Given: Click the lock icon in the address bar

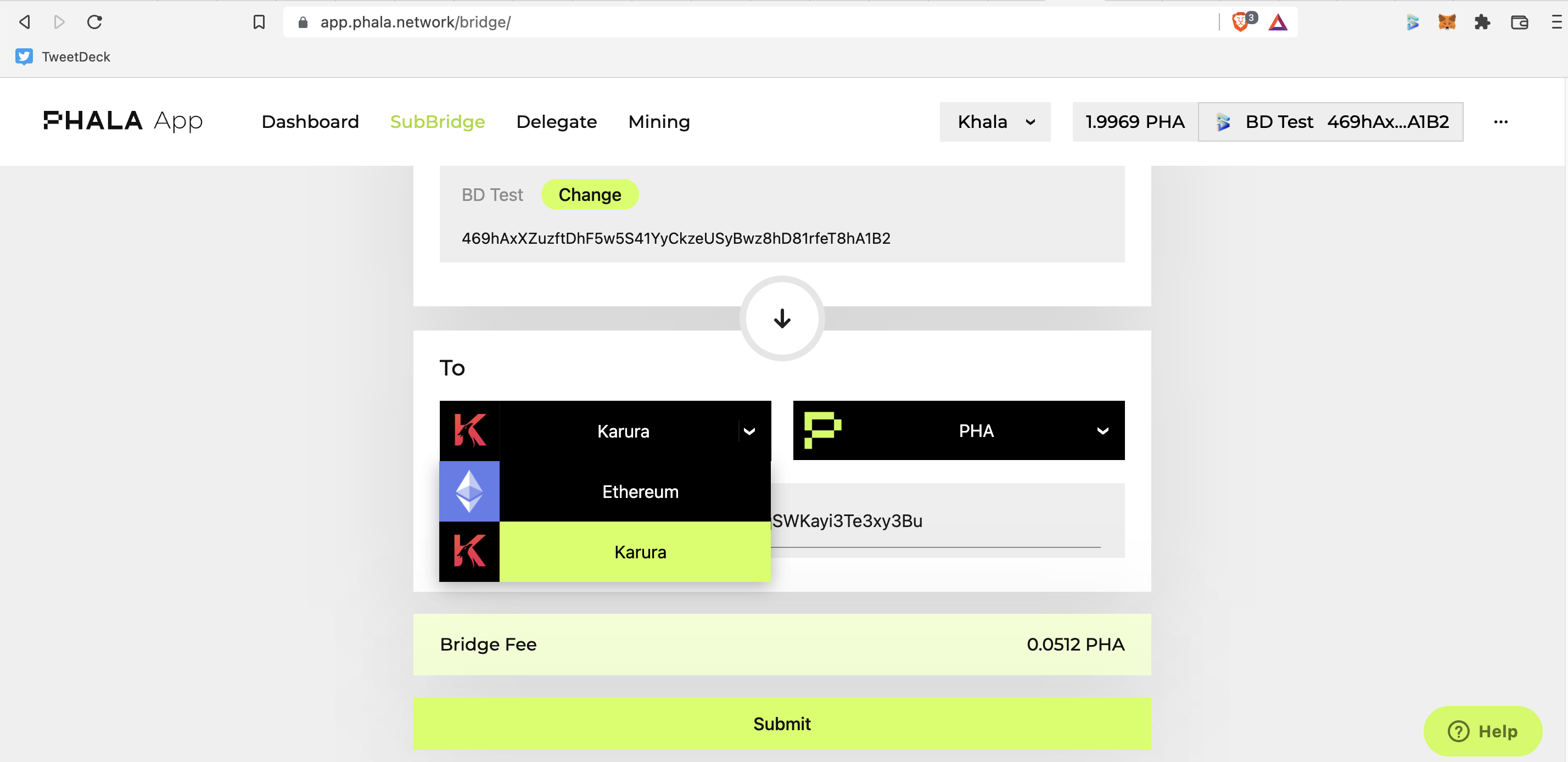Looking at the screenshot, I should point(303,23).
